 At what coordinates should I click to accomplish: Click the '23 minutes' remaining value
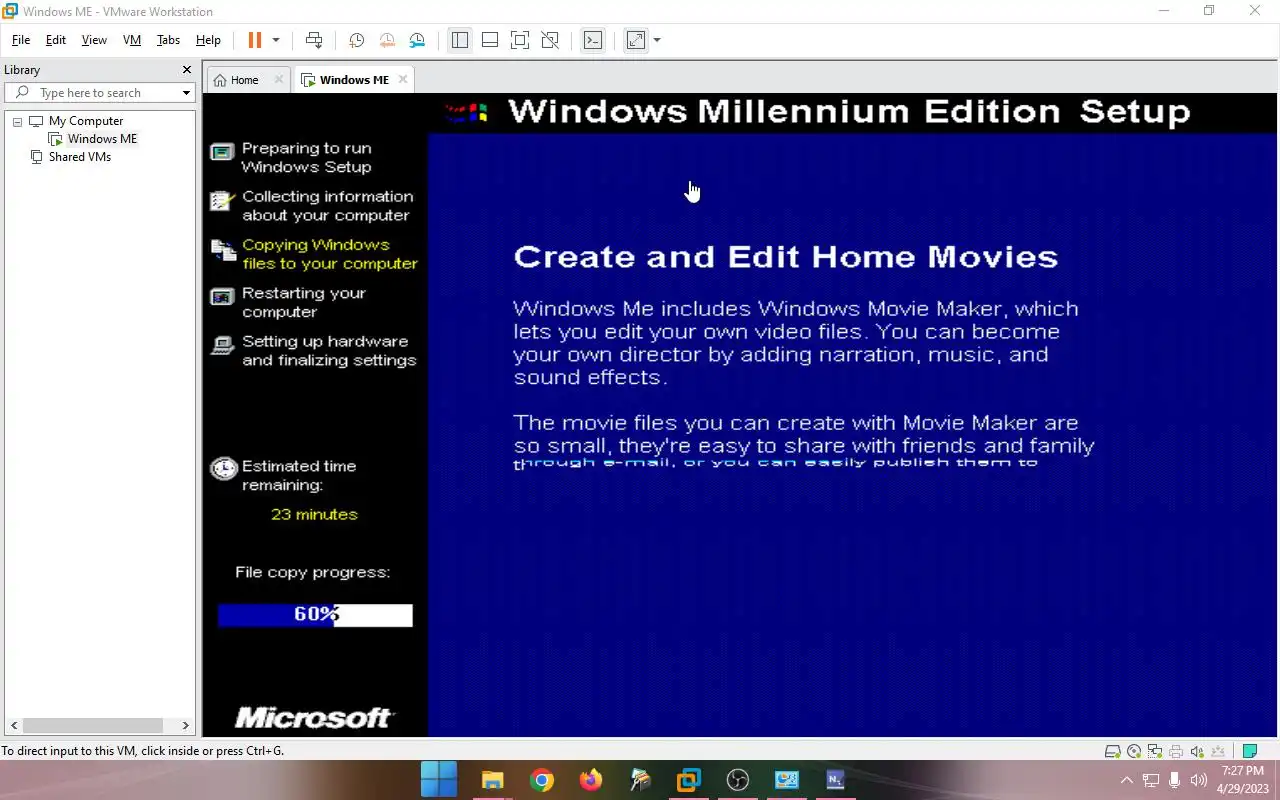point(314,514)
